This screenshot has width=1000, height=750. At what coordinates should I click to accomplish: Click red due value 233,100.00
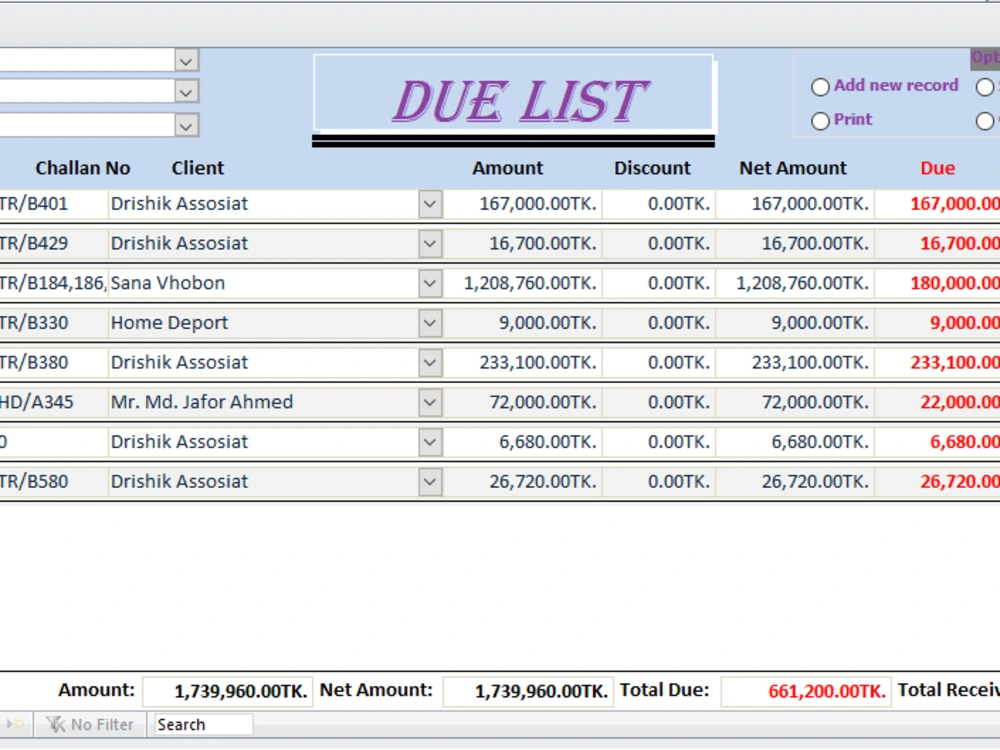coord(955,363)
